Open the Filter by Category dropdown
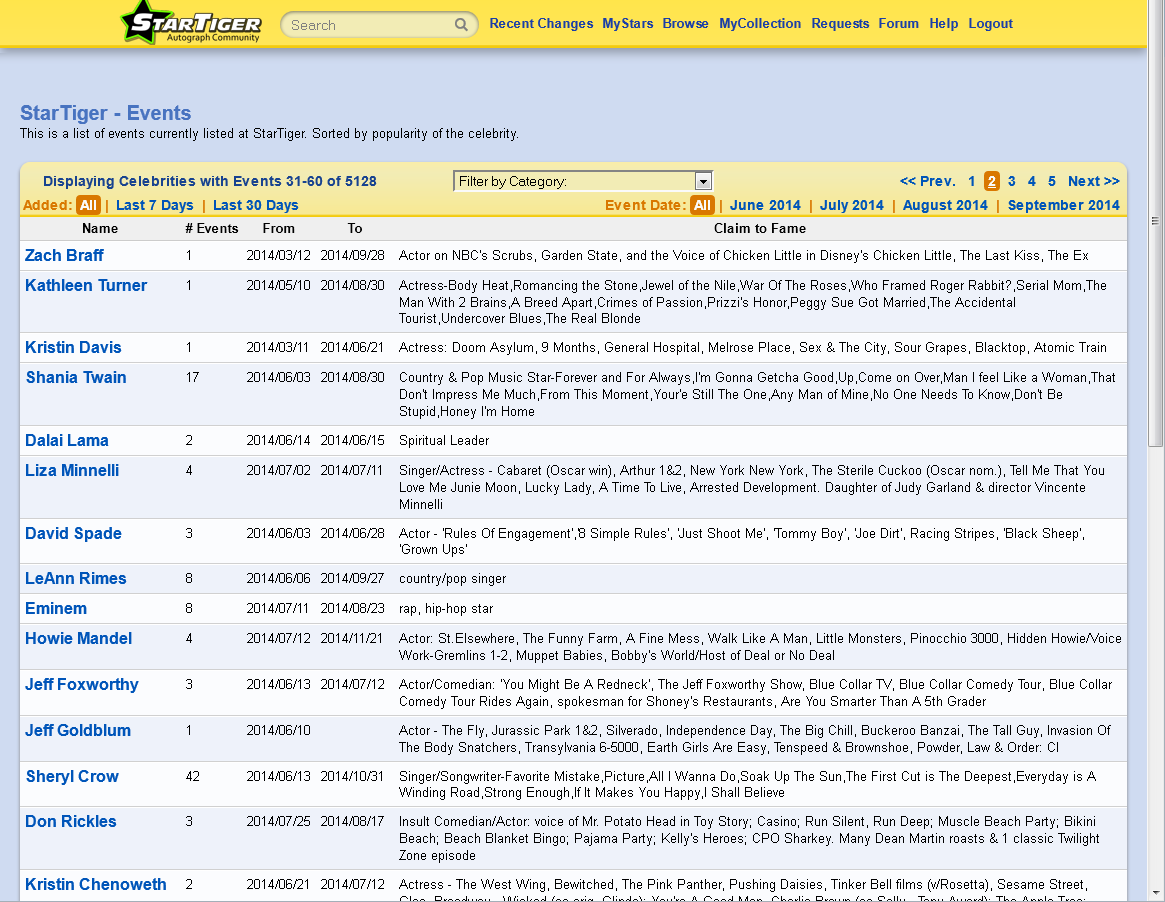The image size is (1165, 902). [x=583, y=181]
